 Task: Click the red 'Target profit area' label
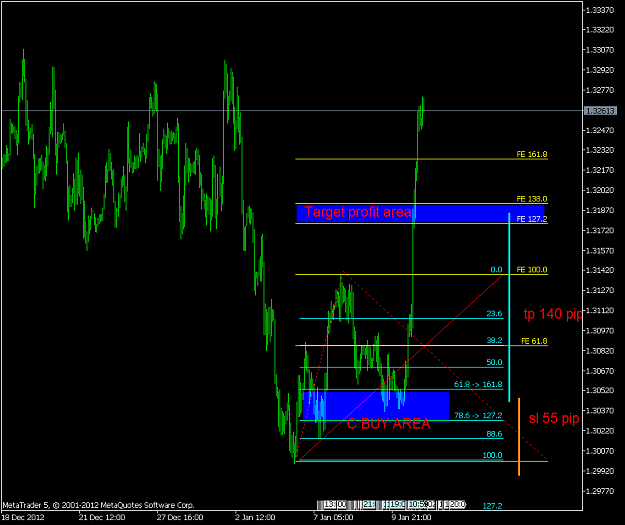(x=358, y=212)
